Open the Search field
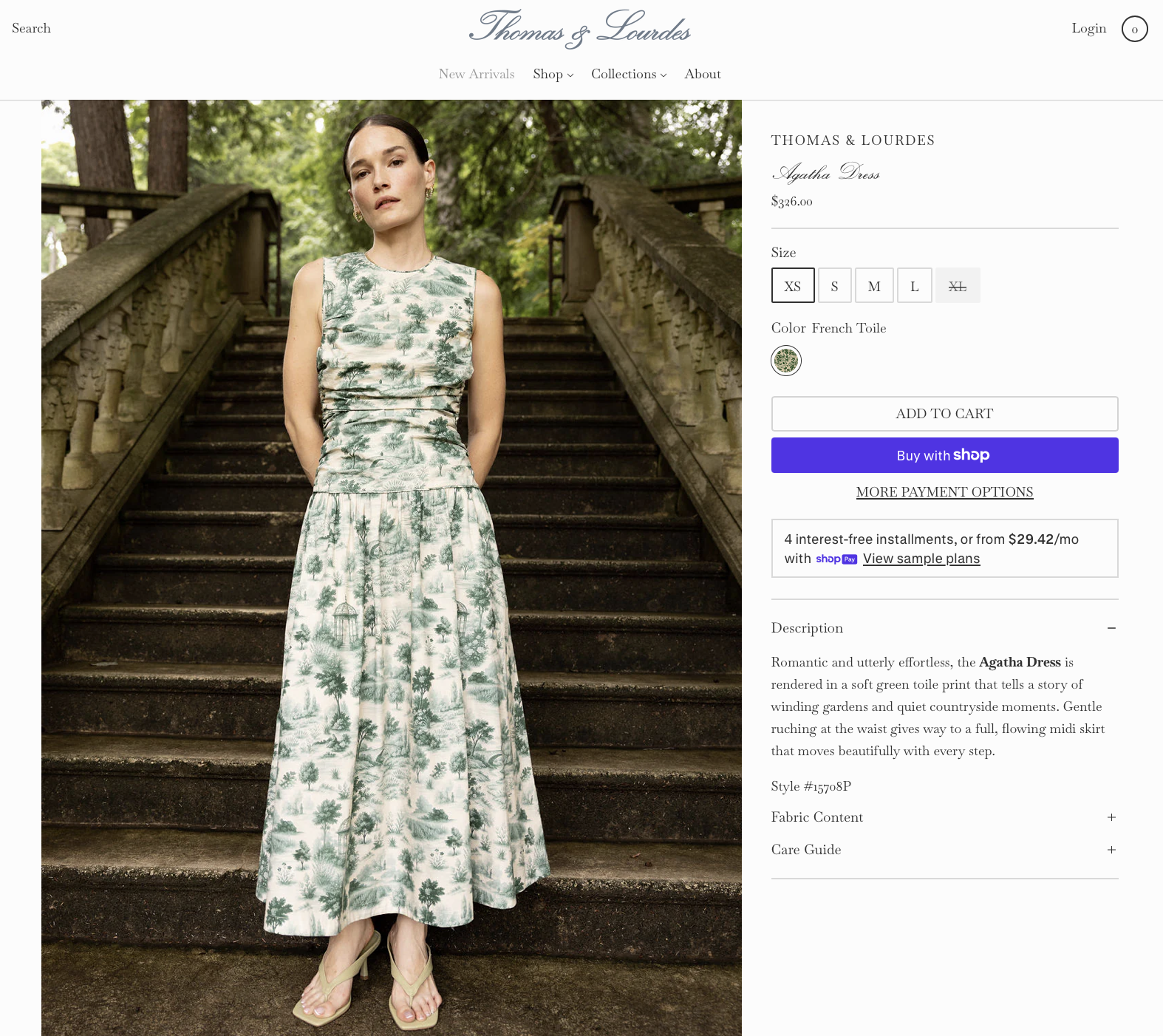 pyautogui.click(x=31, y=28)
